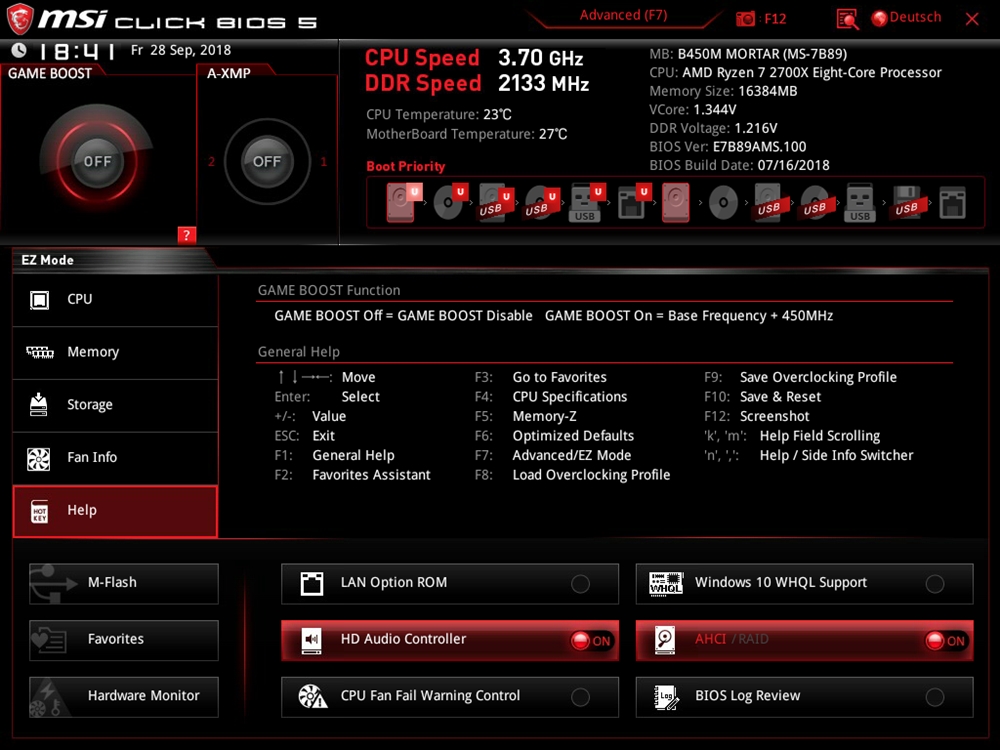Click the MotherBoard Temperature reading '27°C'
The image size is (1000, 750).
click(x=553, y=134)
